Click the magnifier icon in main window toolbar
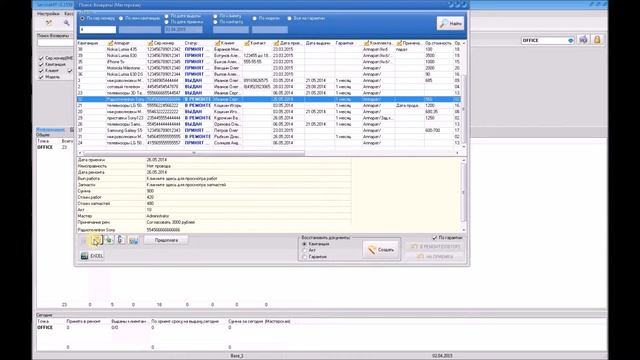This screenshot has width=640, height=360. (66, 23)
